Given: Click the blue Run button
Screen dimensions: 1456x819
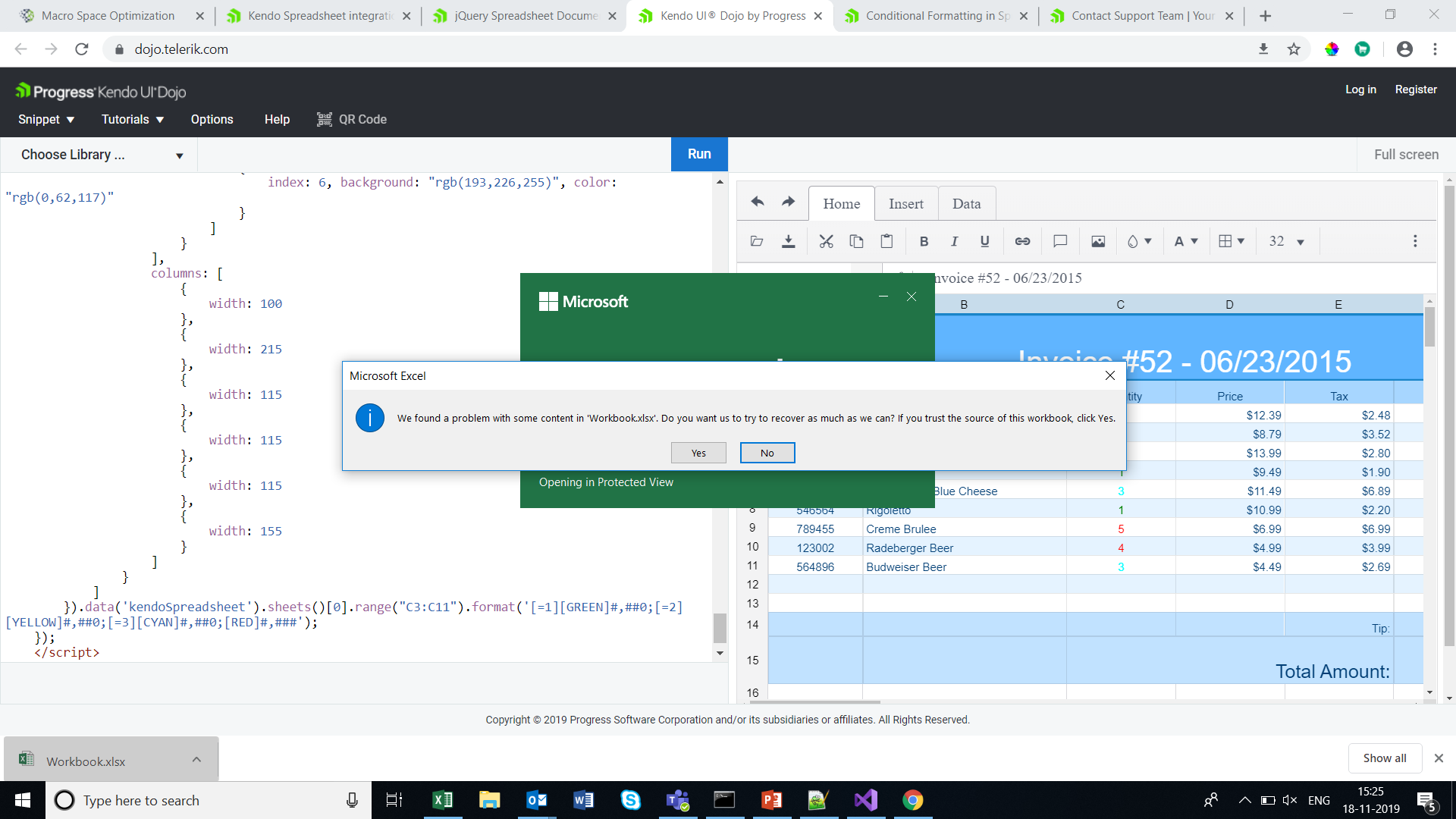Looking at the screenshot, I should (698, 154).
